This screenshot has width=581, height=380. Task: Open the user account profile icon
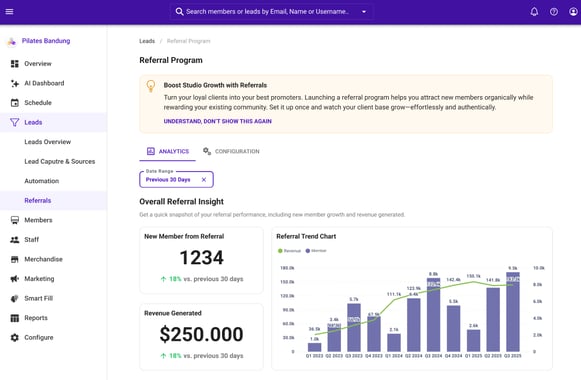(x=573, y=11)
